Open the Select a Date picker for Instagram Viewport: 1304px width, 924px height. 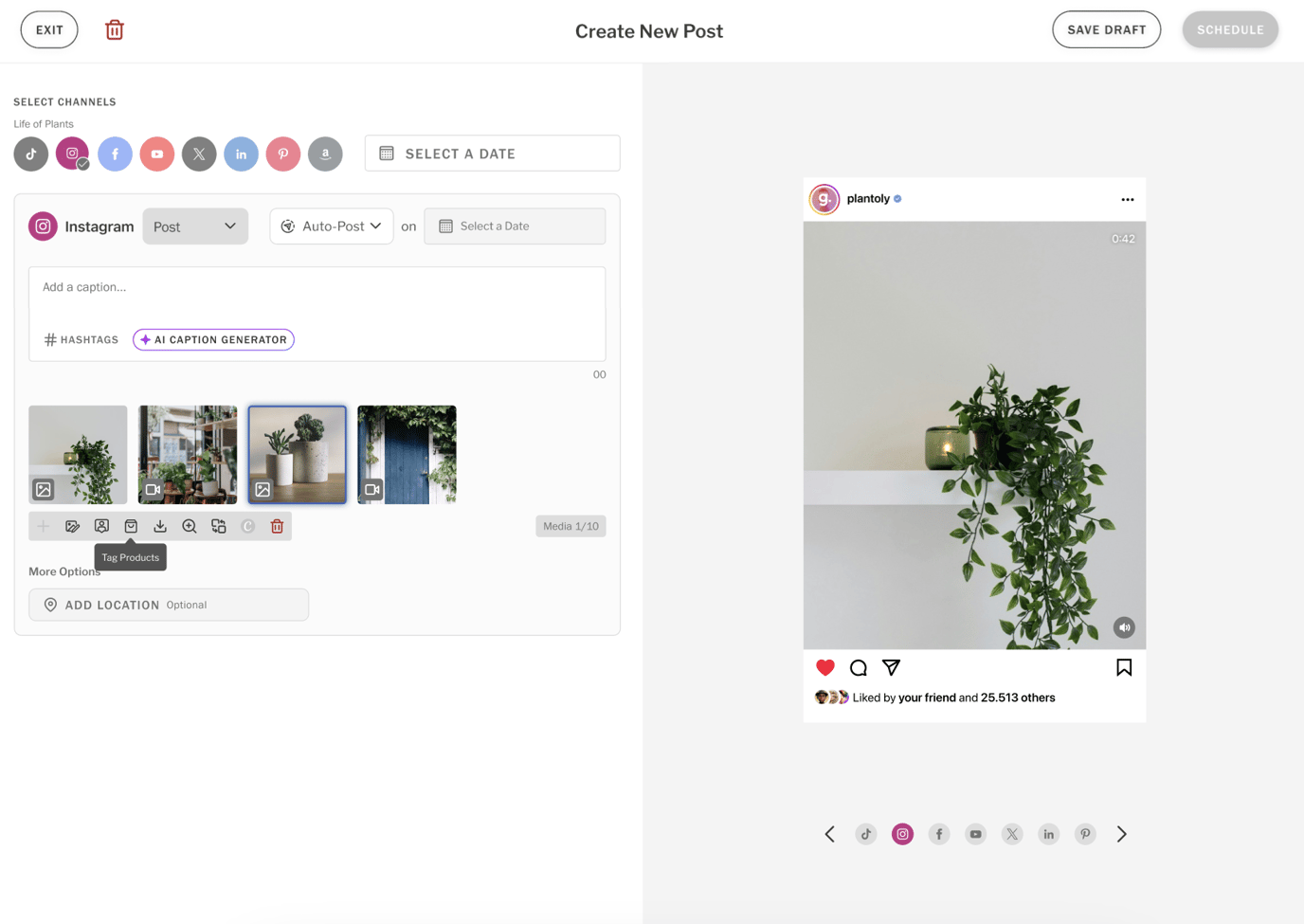[515, 226]
